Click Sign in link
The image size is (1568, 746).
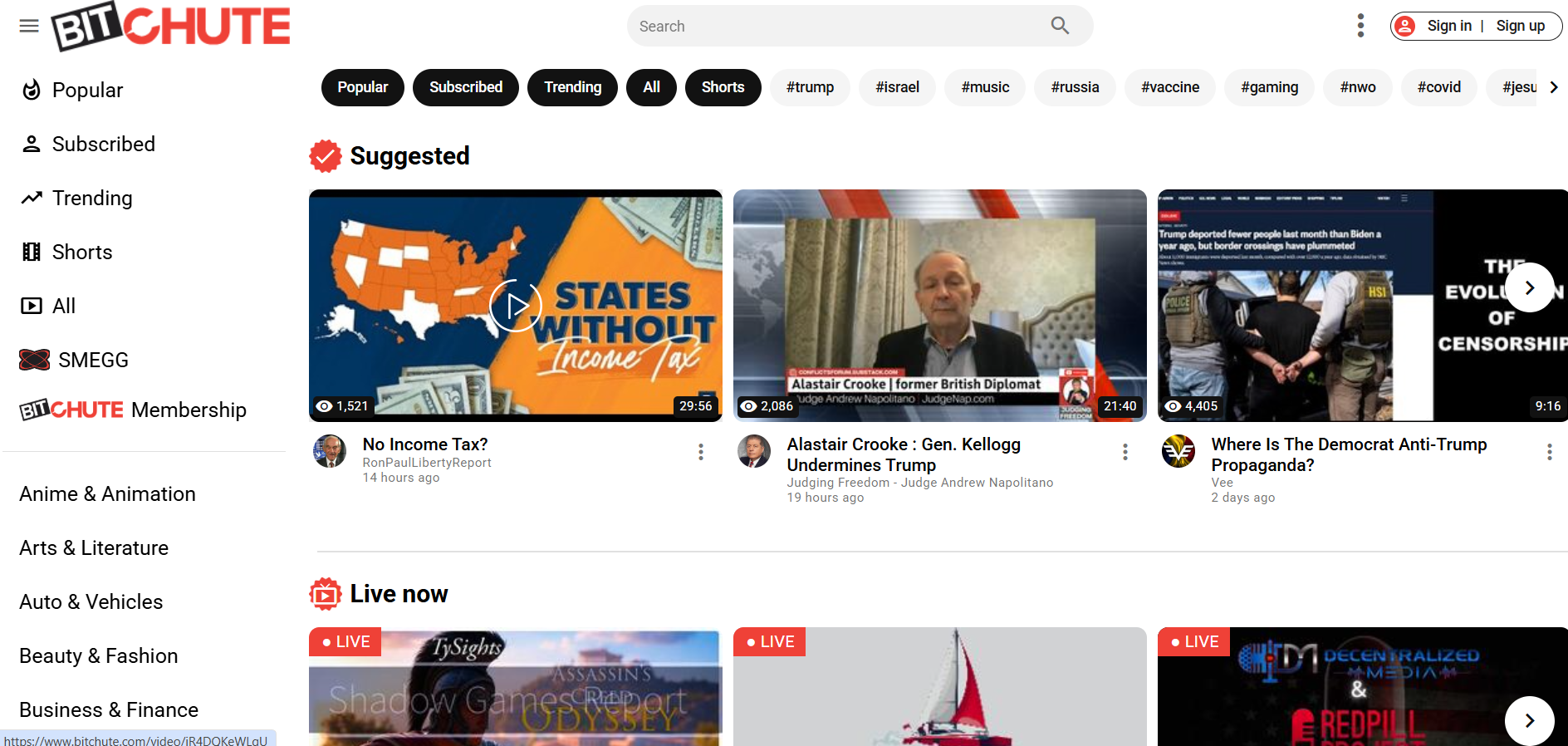1449,26
